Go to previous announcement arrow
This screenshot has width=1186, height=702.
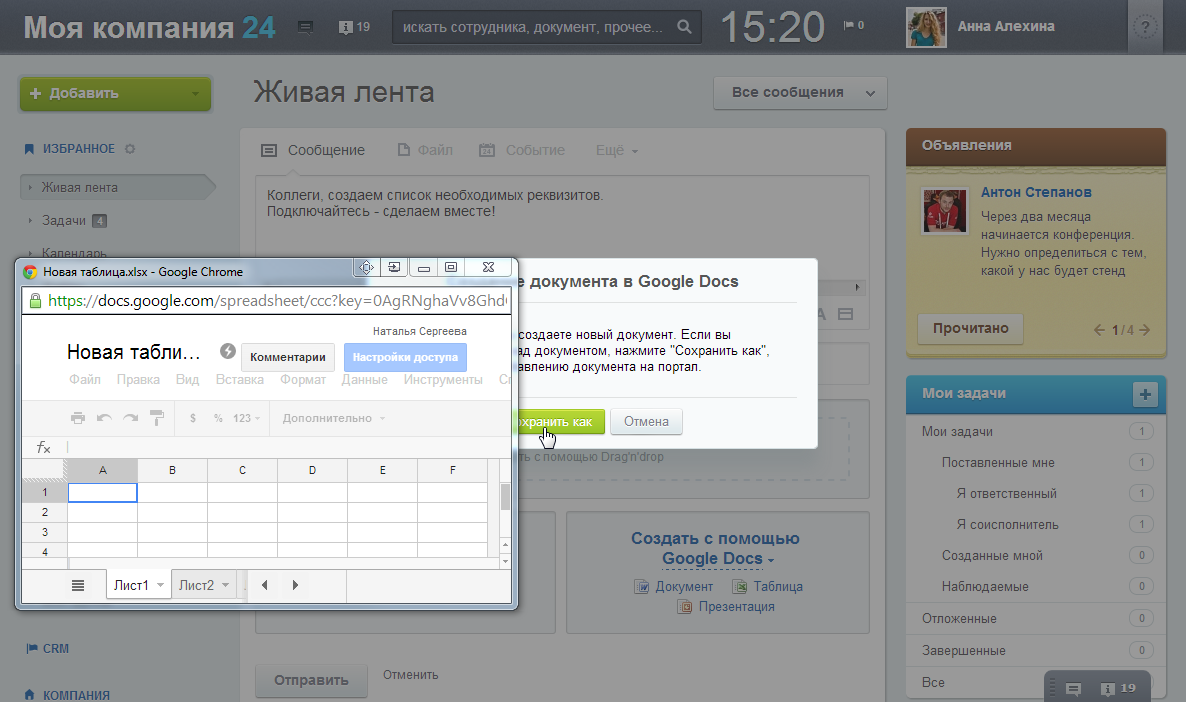[x=1099, y=330]
